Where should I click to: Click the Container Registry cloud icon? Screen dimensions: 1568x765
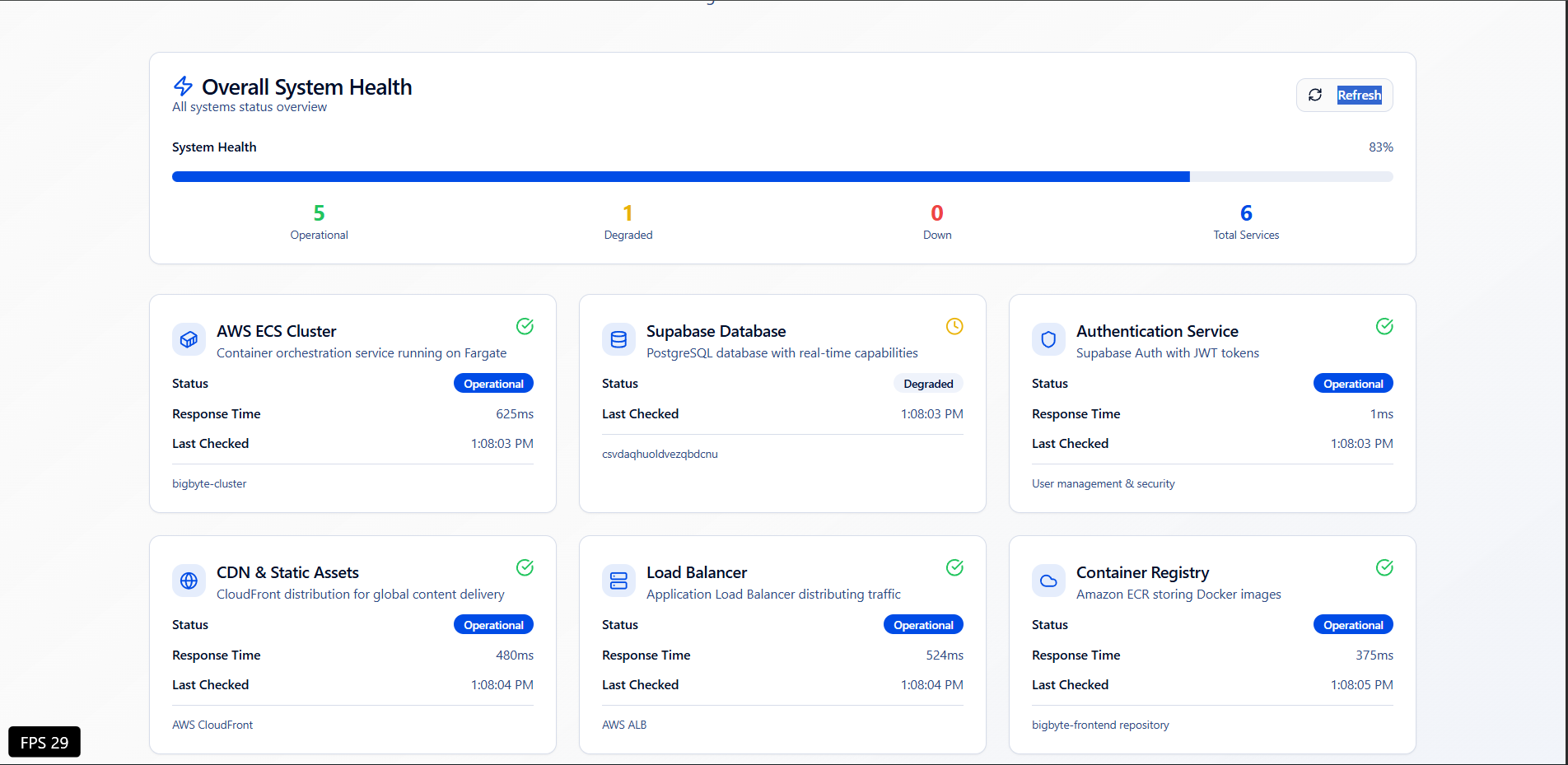click(1048, 581)
